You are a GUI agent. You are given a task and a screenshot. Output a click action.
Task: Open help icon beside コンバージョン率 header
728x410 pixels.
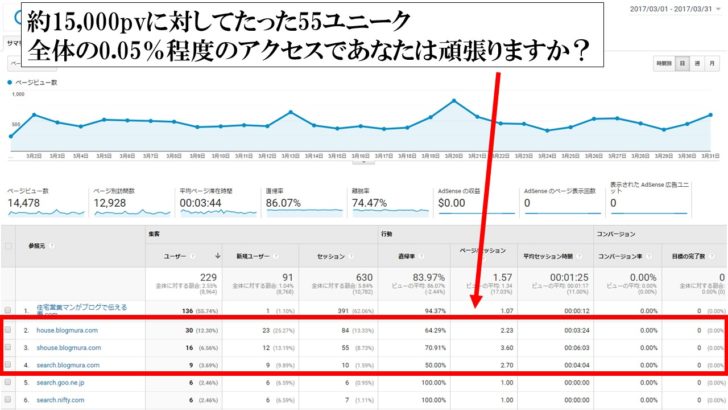[x=650, y=256]
